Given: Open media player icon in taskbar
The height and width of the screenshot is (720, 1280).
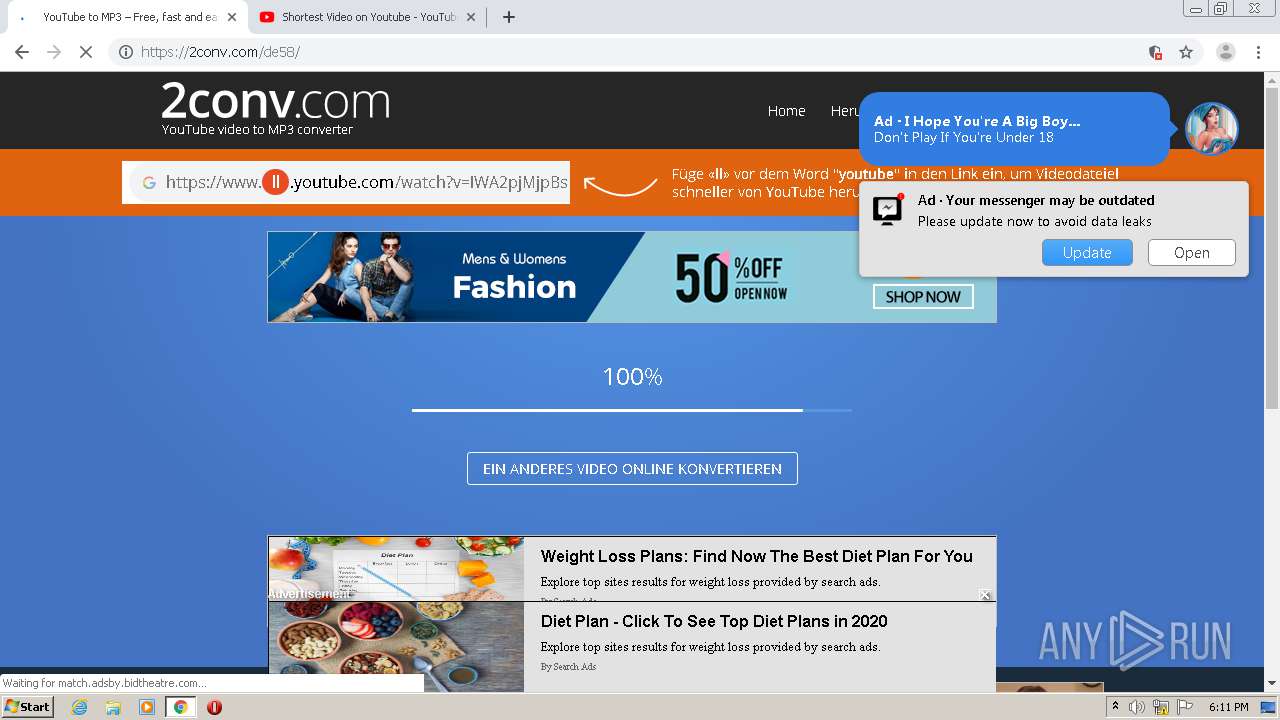Looking at the screenshot, I should click(x=147, y=707).
